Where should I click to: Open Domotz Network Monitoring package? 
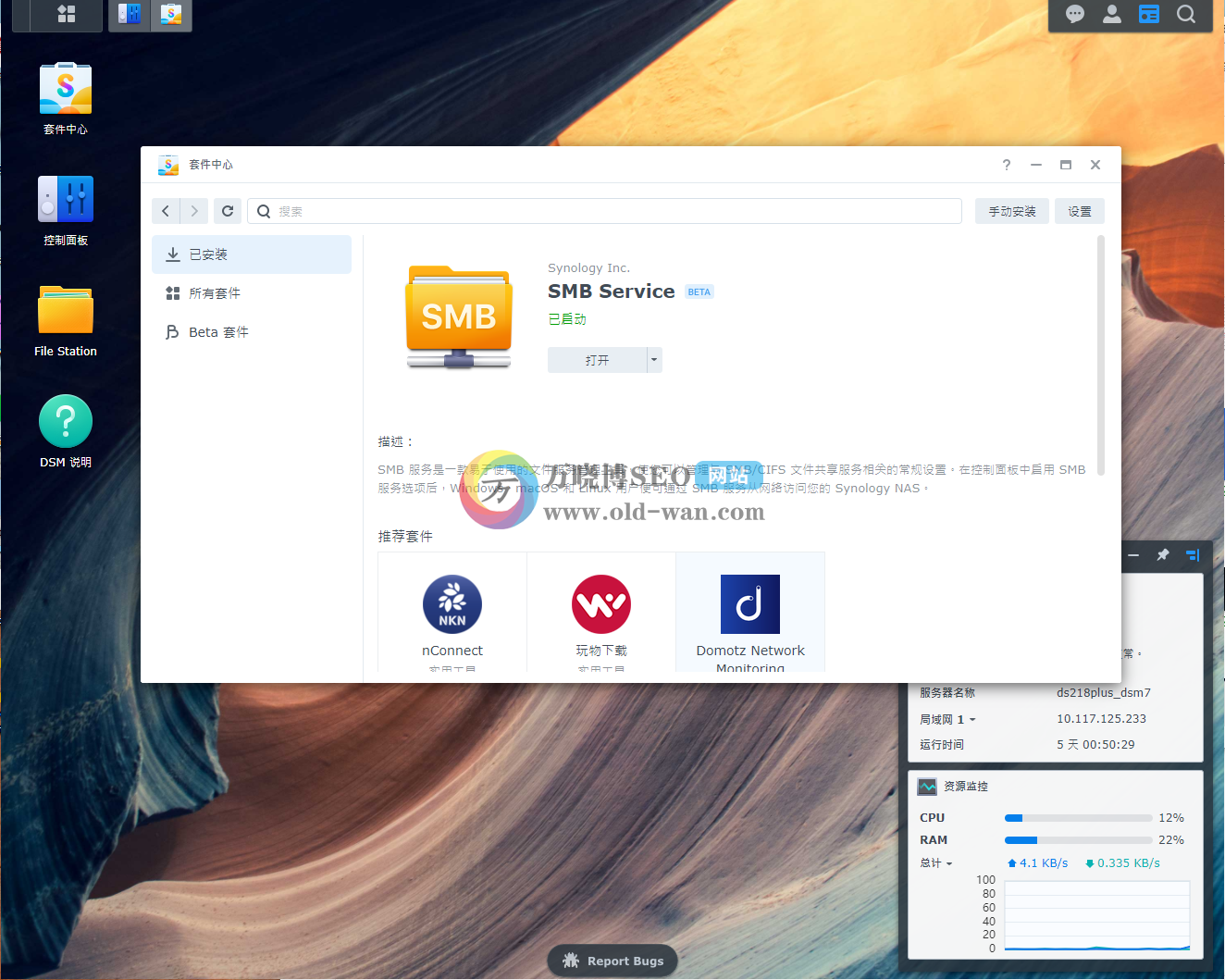(x=750, y=614)
